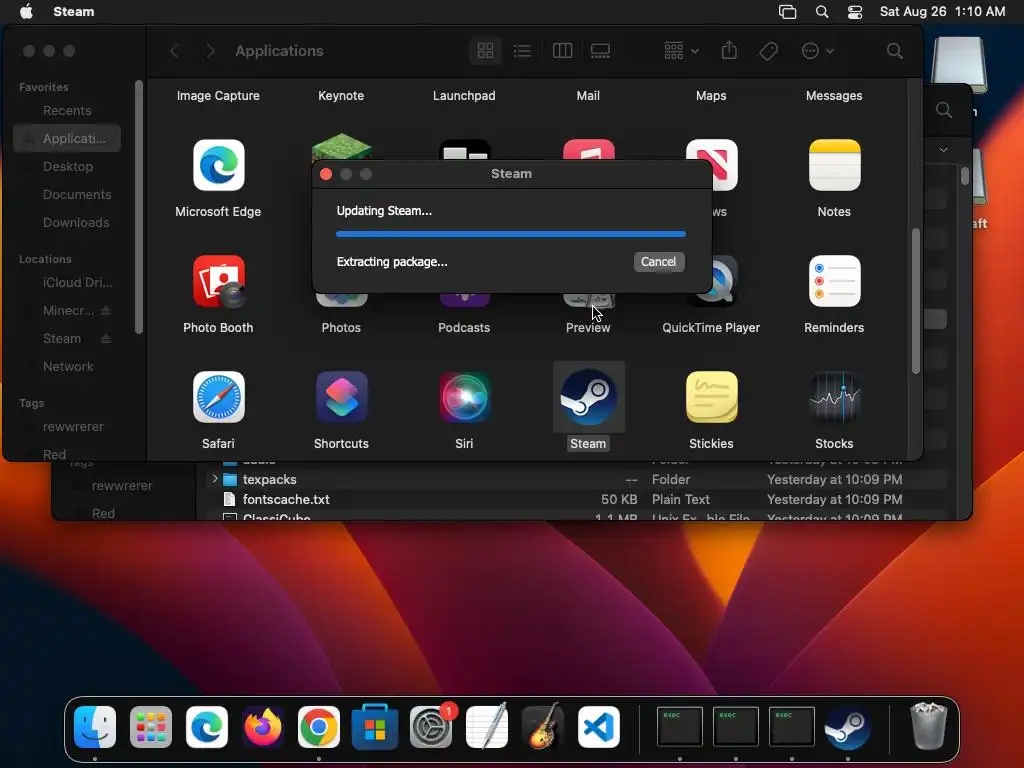The width and height of the screenshot is (1024, 768).
Task: Expand the texpacks folder in back window
Action: tap(214, 479)
